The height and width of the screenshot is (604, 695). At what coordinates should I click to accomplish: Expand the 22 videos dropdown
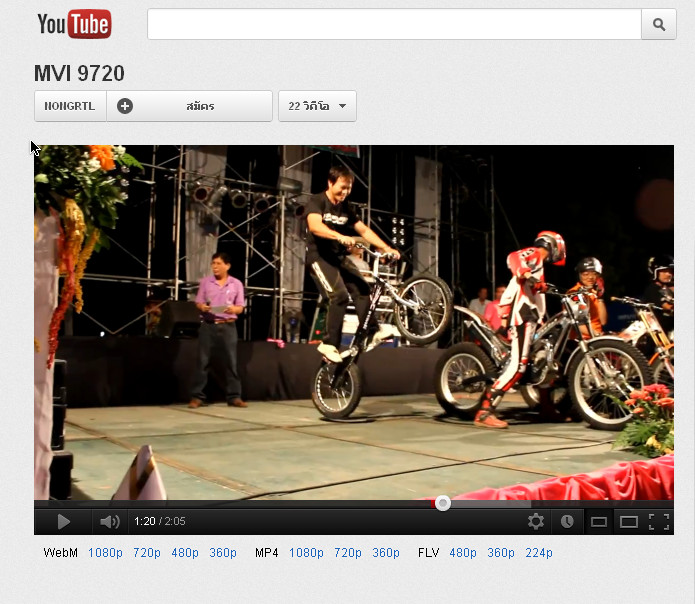pyautogui.click(x=317, y=106)
